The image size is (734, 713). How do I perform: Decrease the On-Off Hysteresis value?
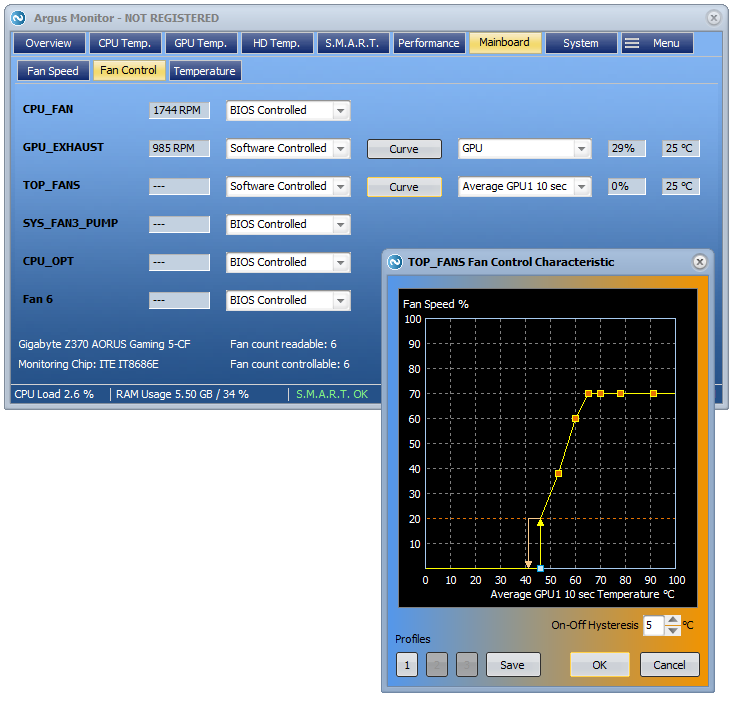tap(673, 630)
